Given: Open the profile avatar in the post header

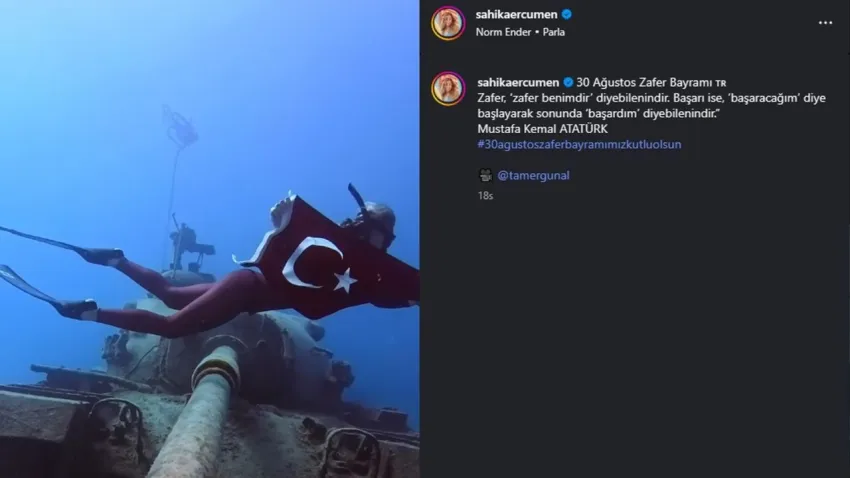Looking at the screenshot, I should click(448, 23).
